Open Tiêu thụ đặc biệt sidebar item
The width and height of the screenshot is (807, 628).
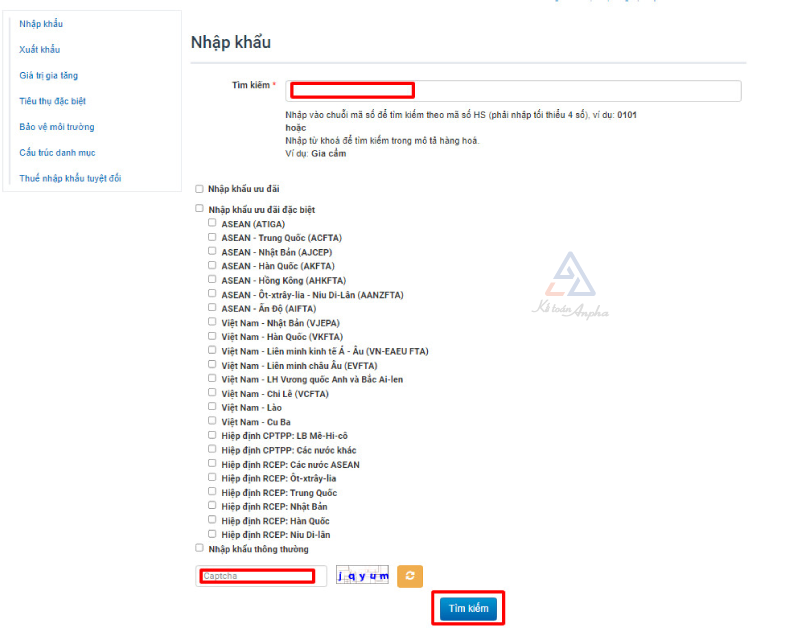click(x=52, y=101)
